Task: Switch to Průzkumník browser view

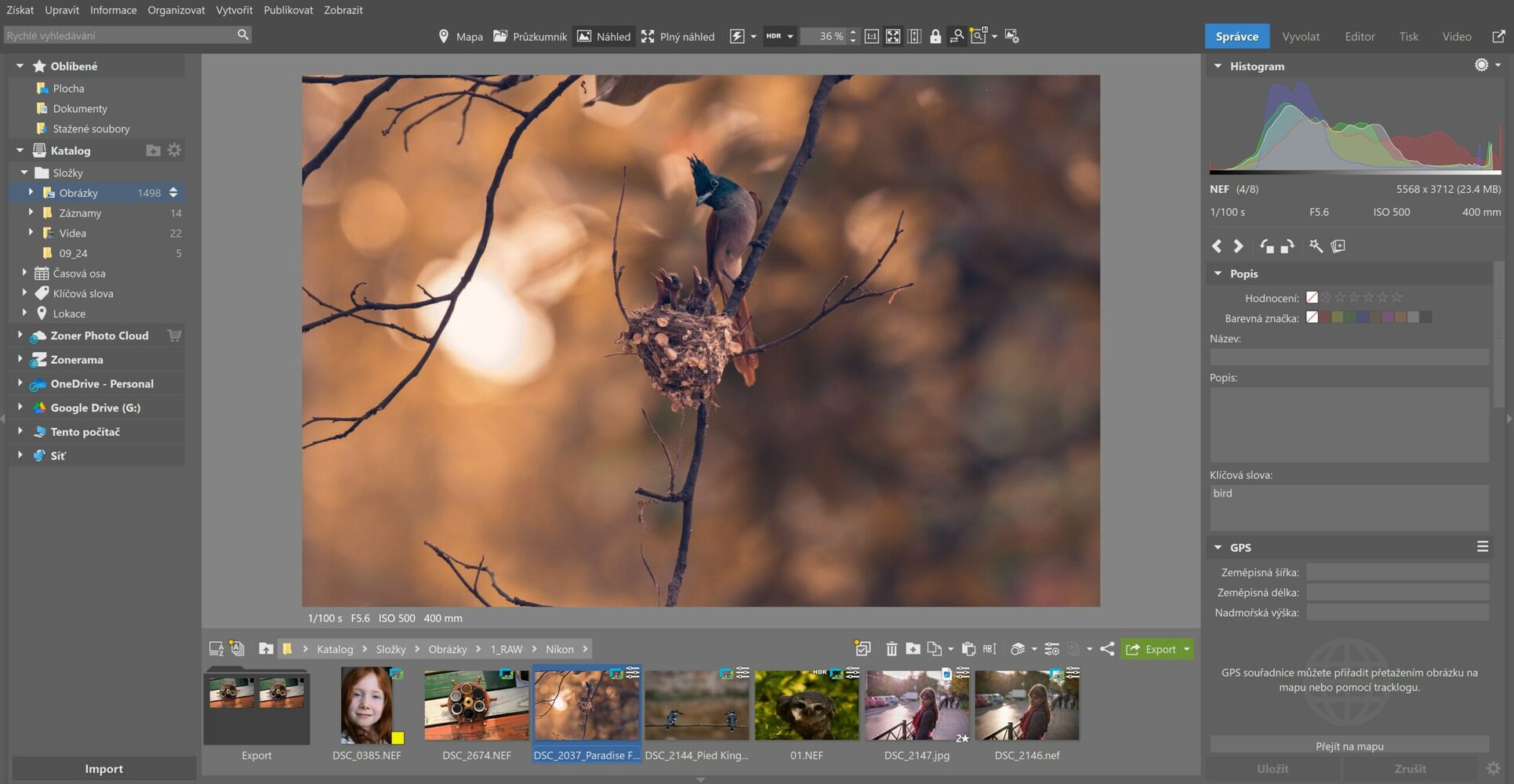Action: coord(530,36)
